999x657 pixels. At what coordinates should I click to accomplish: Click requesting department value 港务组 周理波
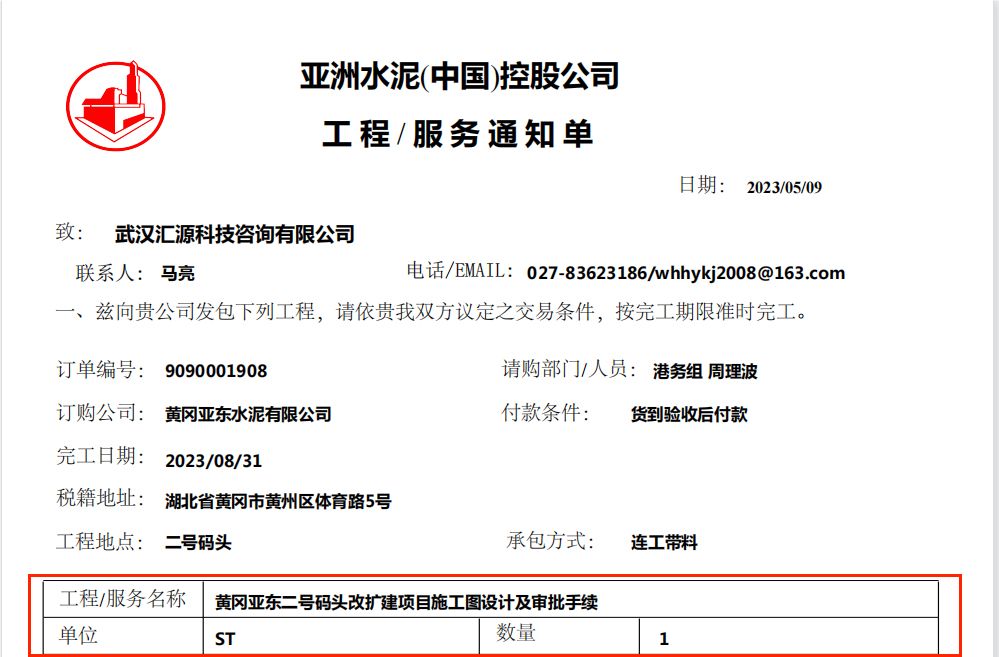pos(705,372)
